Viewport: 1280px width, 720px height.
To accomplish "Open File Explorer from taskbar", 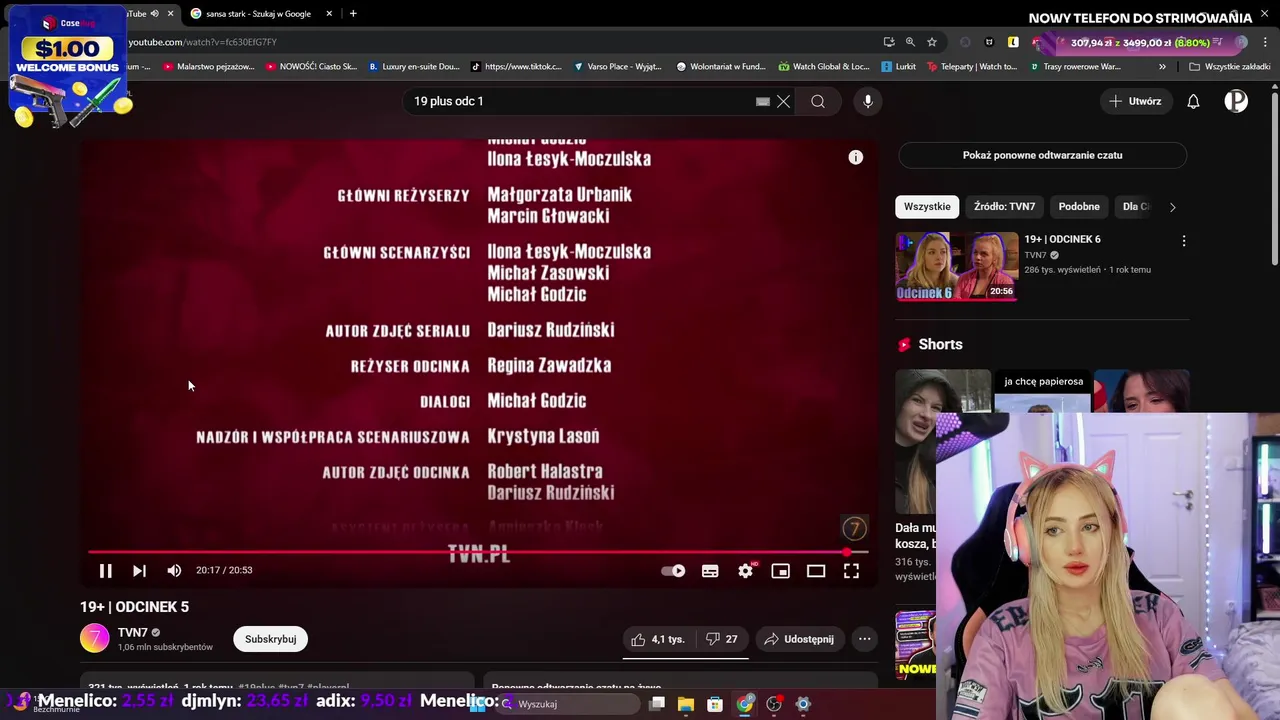I will pyautogui.click(x=686, y=704).
